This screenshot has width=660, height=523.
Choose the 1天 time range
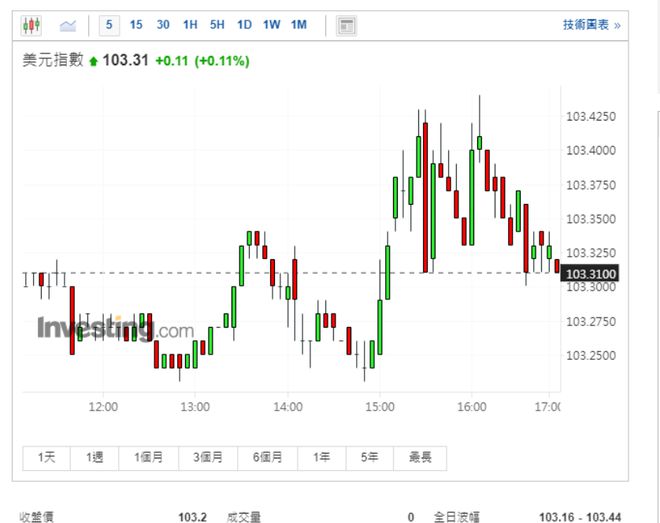(x=46, y=458)
